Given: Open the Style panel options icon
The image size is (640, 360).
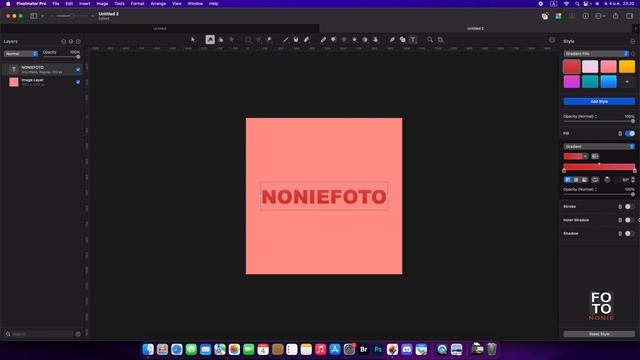Looking at the screenshot, I should pos(633,41).
